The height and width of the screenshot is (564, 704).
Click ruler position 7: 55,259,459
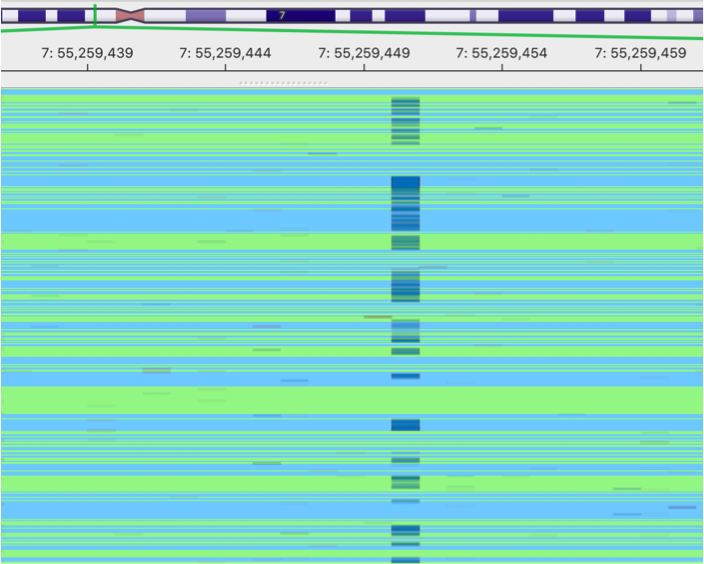pos(640,53)
